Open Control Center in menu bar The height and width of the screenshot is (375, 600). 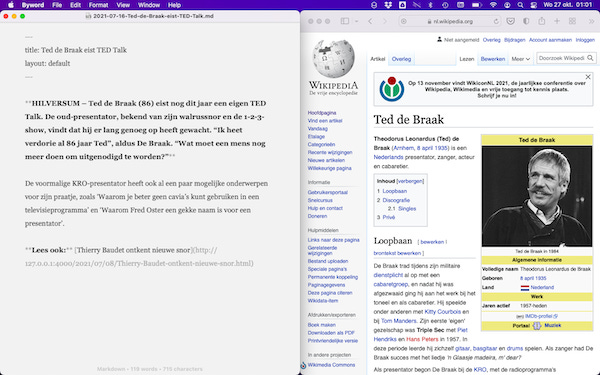[x=533, y=5]
